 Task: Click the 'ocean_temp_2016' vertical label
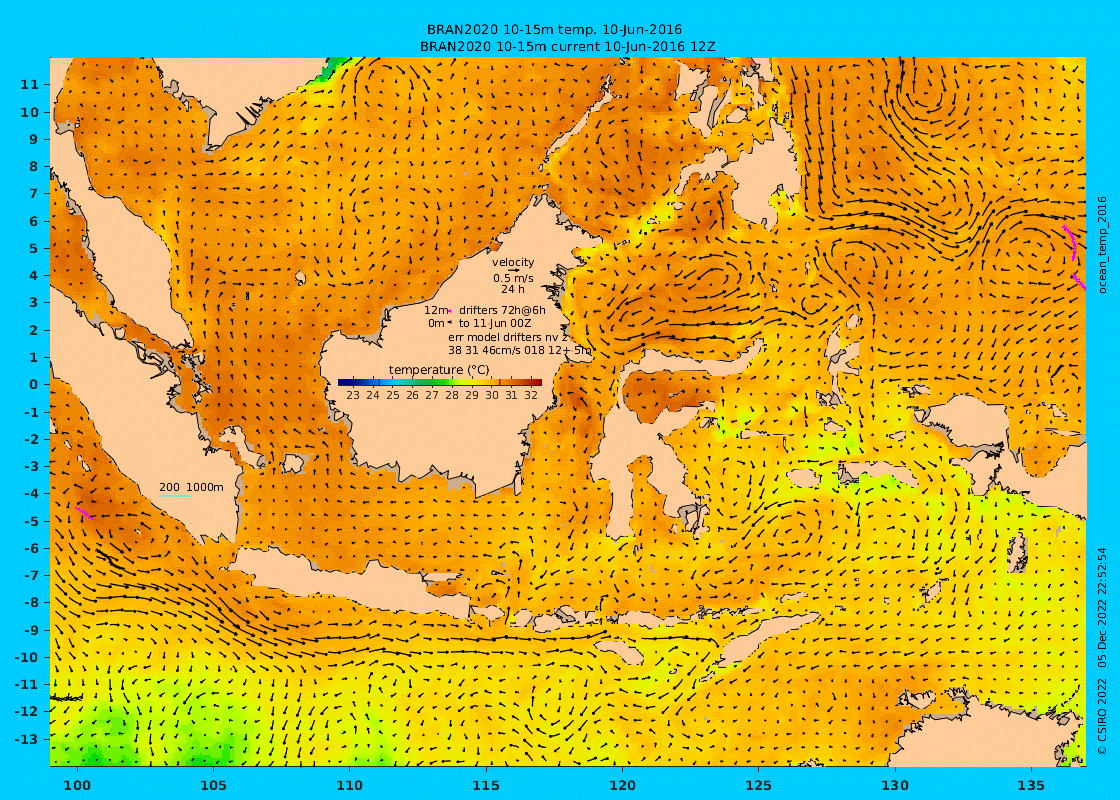(1102, 245)
